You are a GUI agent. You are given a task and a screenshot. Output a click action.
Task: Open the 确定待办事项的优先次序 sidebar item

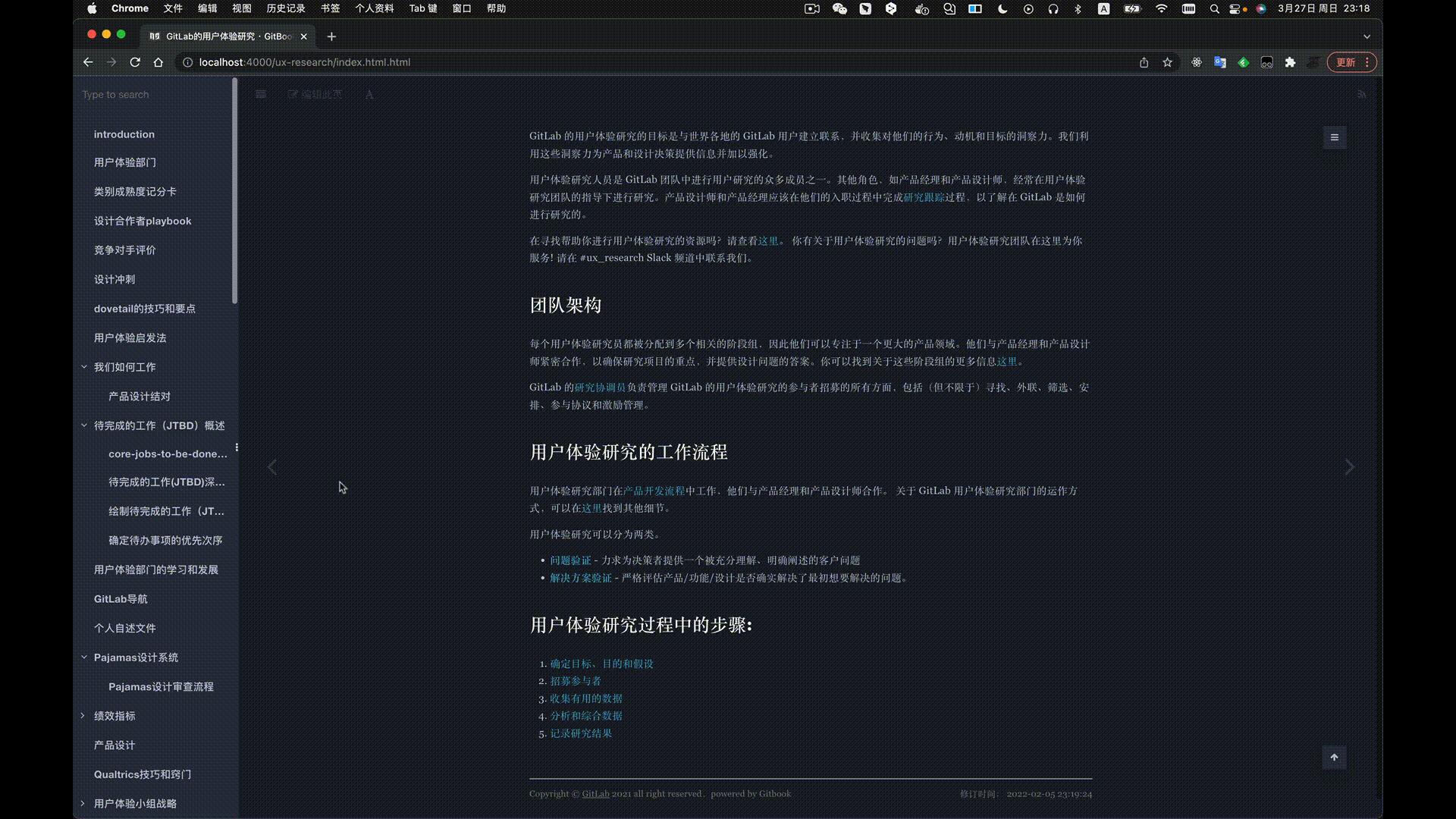(x=165, y=541)
